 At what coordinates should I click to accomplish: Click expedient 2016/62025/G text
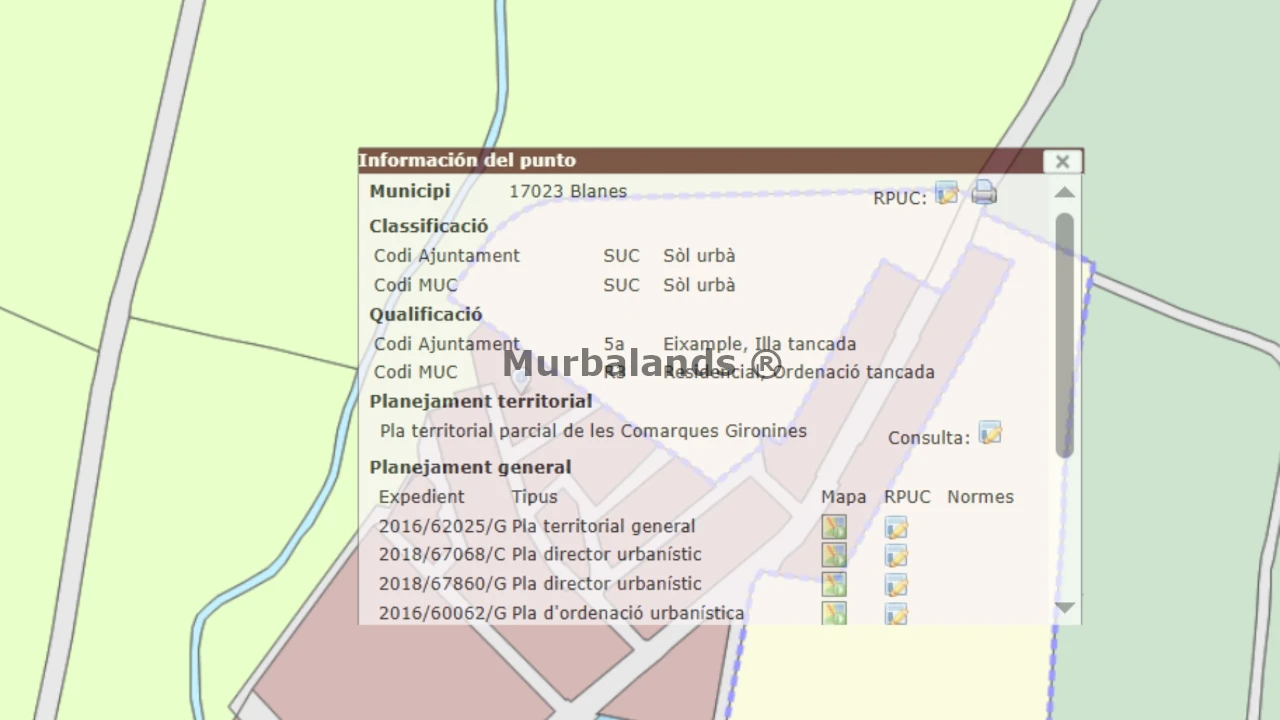coord(442,526)
